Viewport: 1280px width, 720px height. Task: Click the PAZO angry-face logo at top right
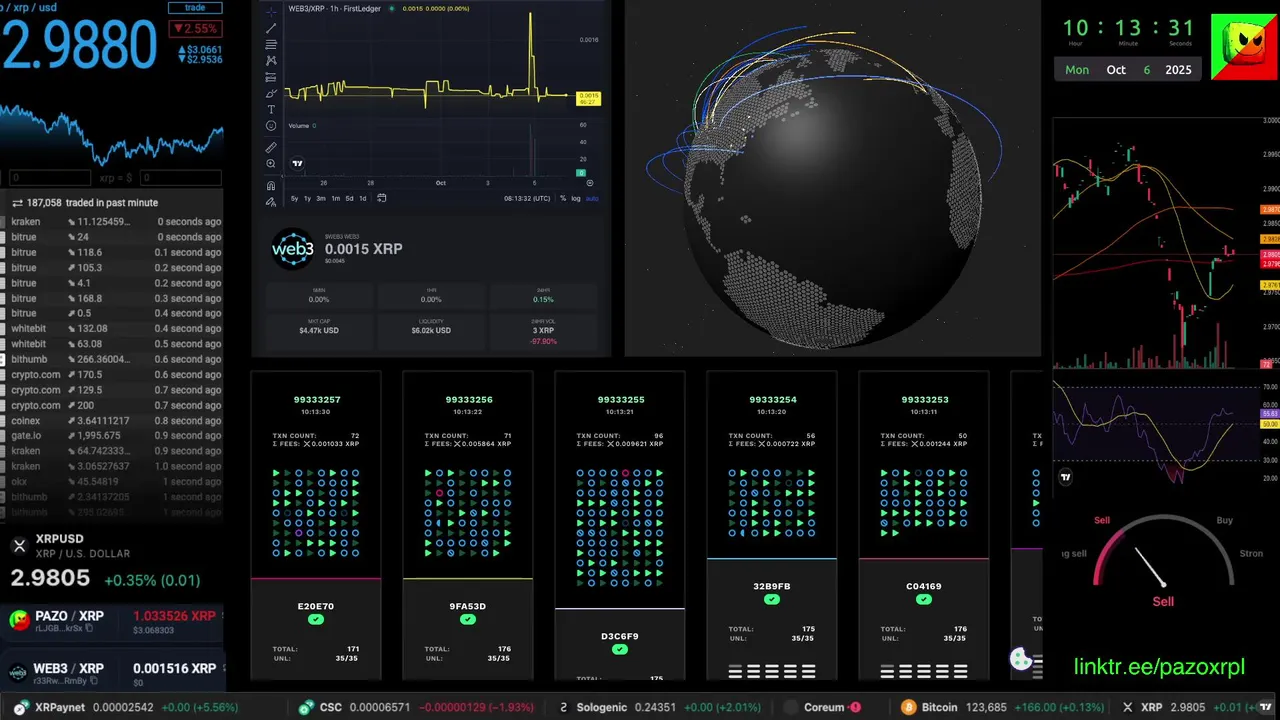click(x=1245, y=47)
